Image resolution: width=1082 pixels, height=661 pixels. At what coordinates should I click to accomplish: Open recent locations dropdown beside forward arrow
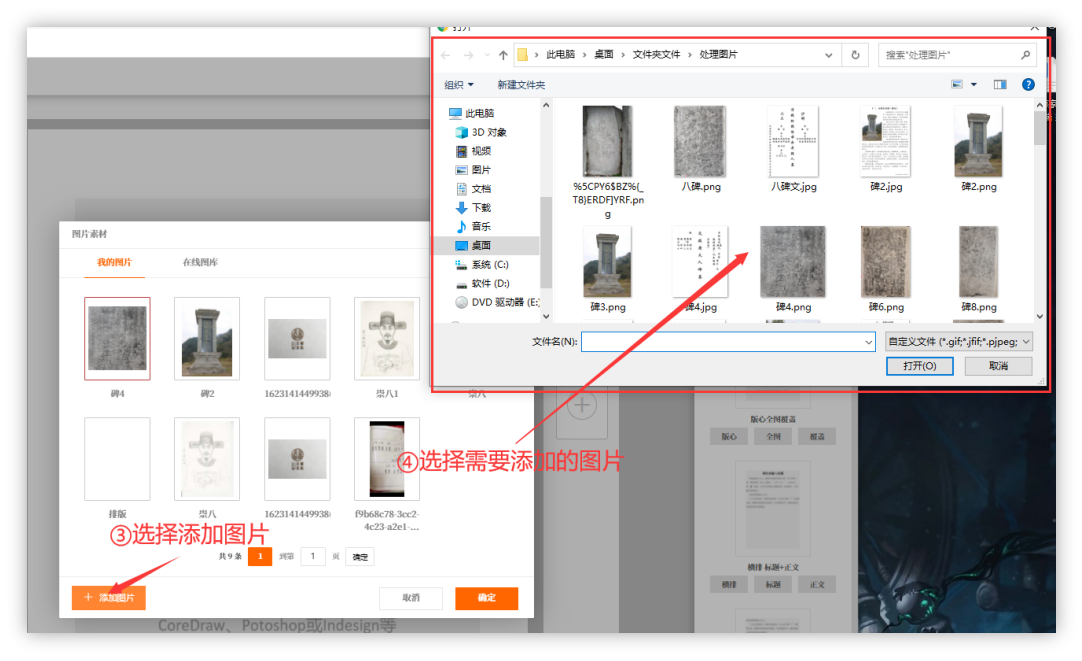pos(486,55)
